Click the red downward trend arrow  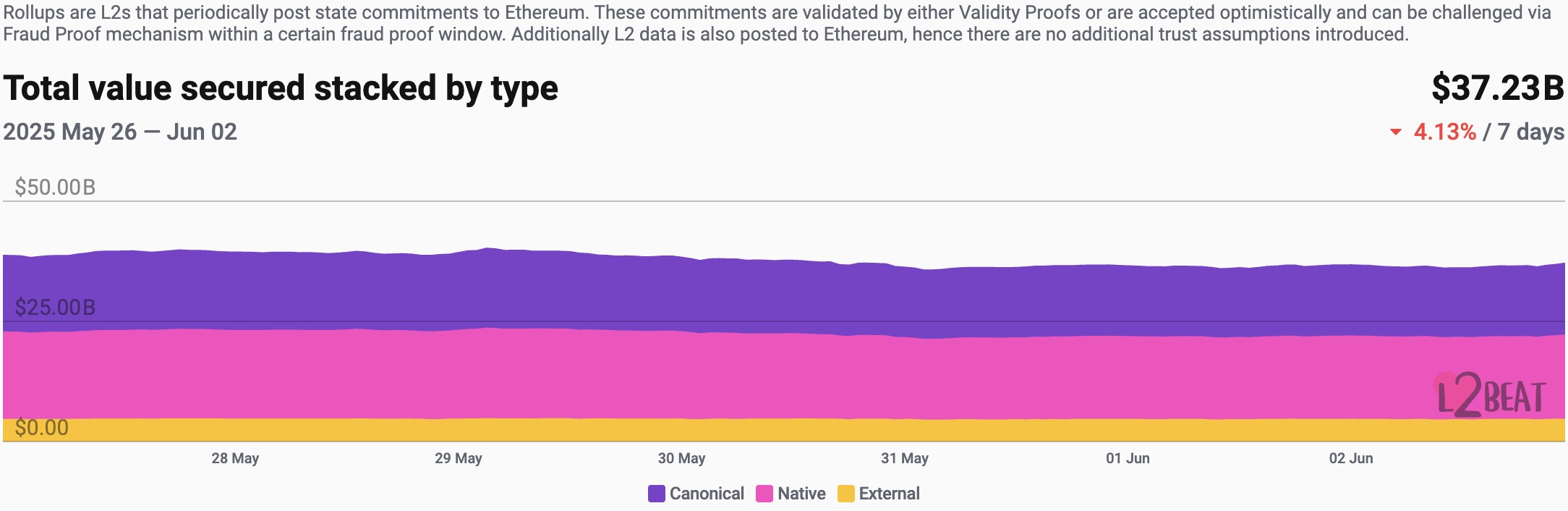click(x=1396, y=132)
